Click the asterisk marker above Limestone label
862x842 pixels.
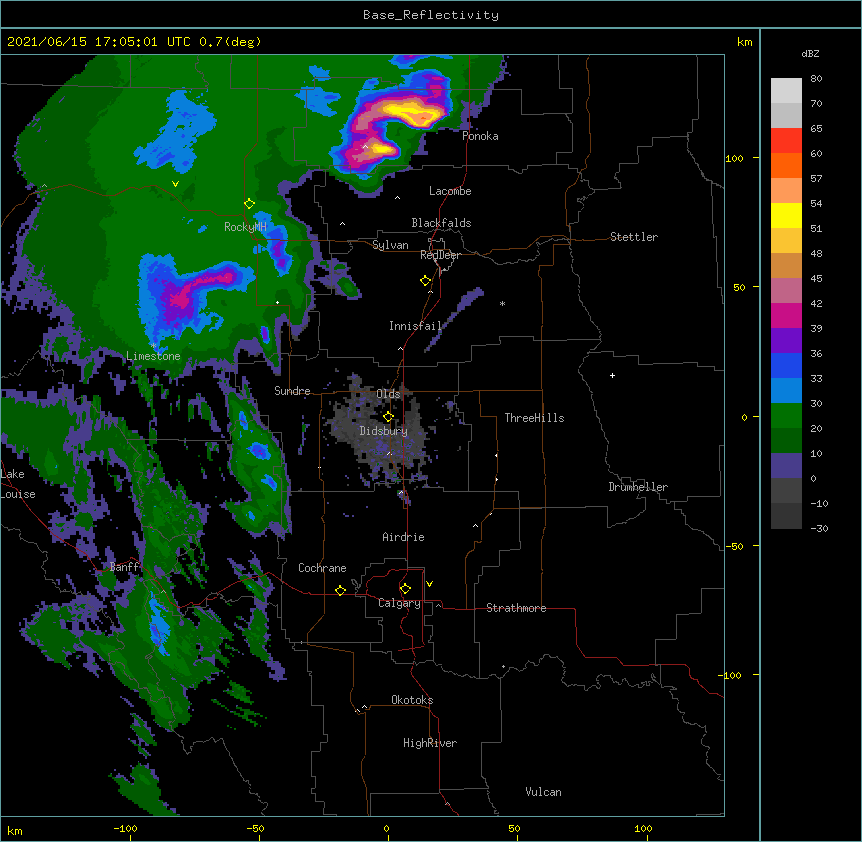tap(153, 346)
